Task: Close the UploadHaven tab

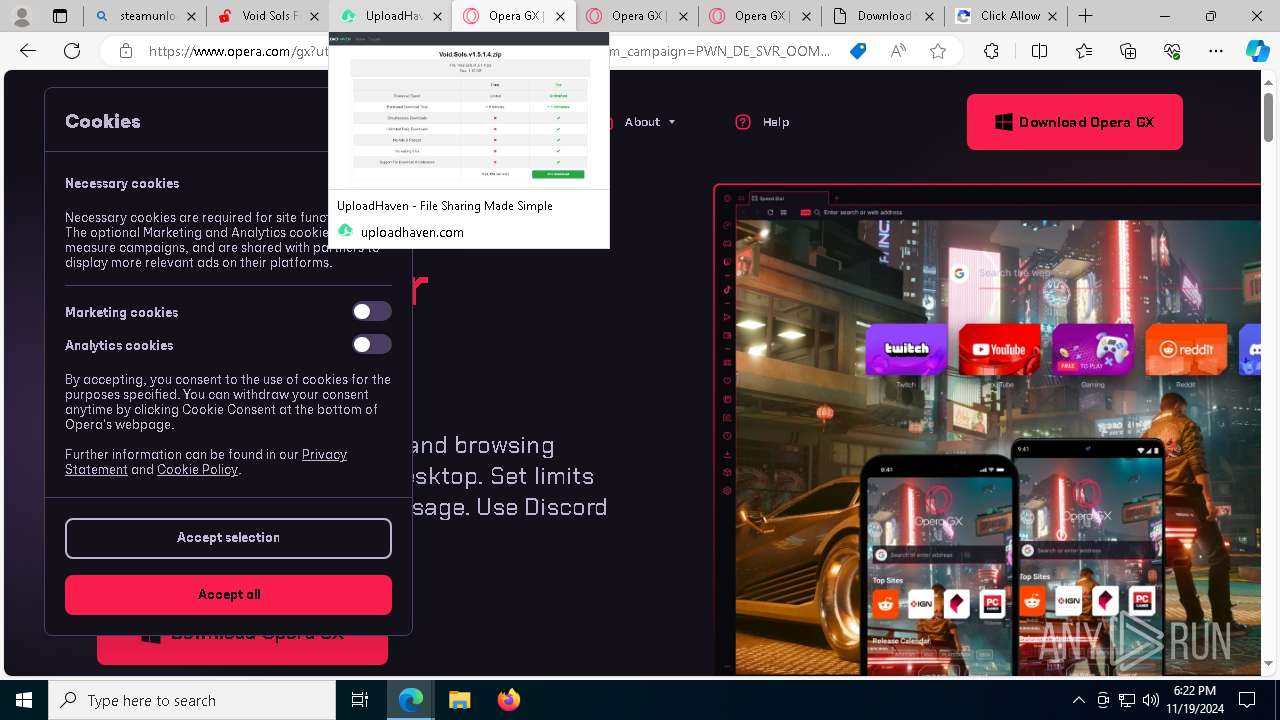Action: pyautogui.click(x=438, y=16)
